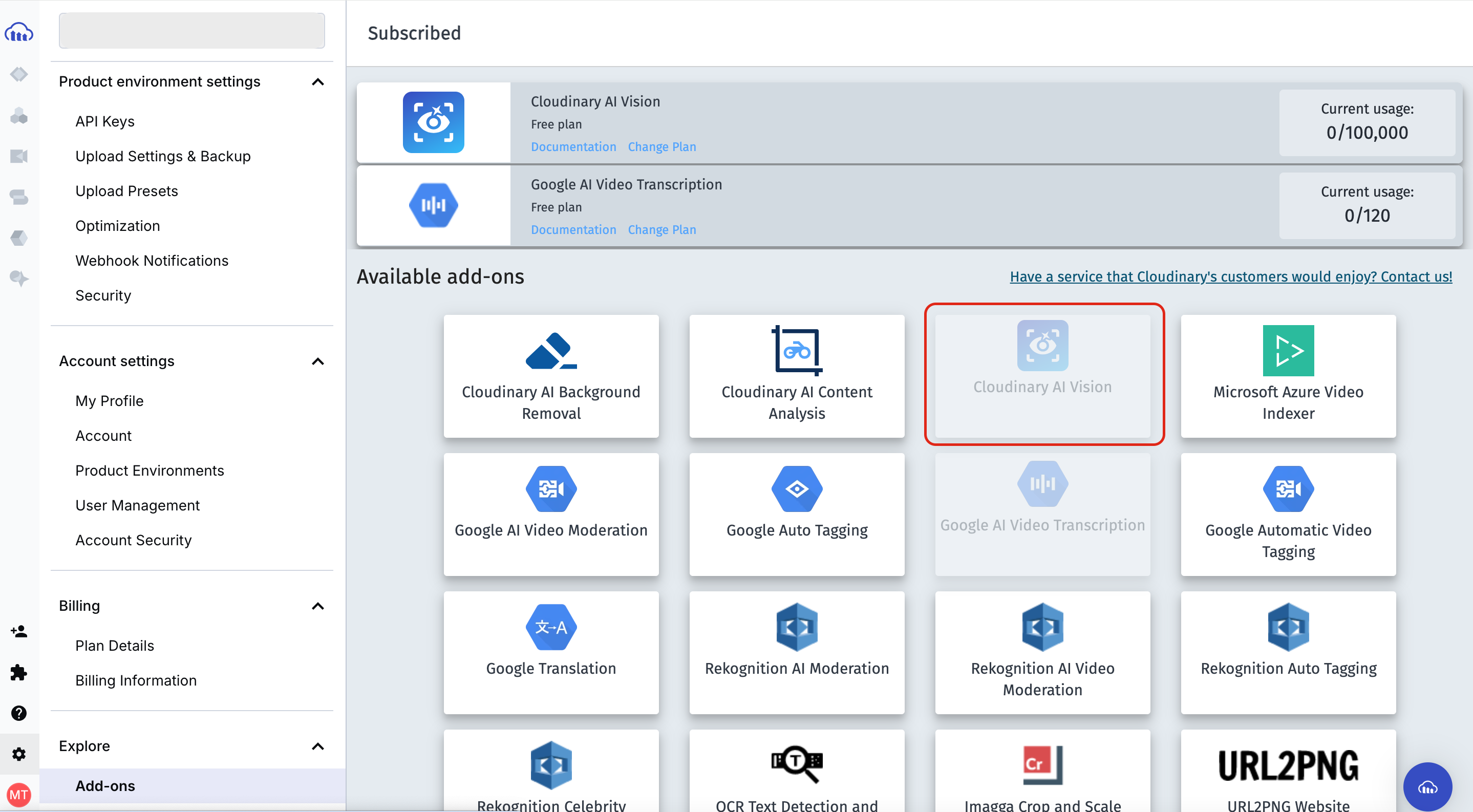The image size is (1473, 812).
Task: Select the Google Translation icon
Action: [x=551, y=627]
